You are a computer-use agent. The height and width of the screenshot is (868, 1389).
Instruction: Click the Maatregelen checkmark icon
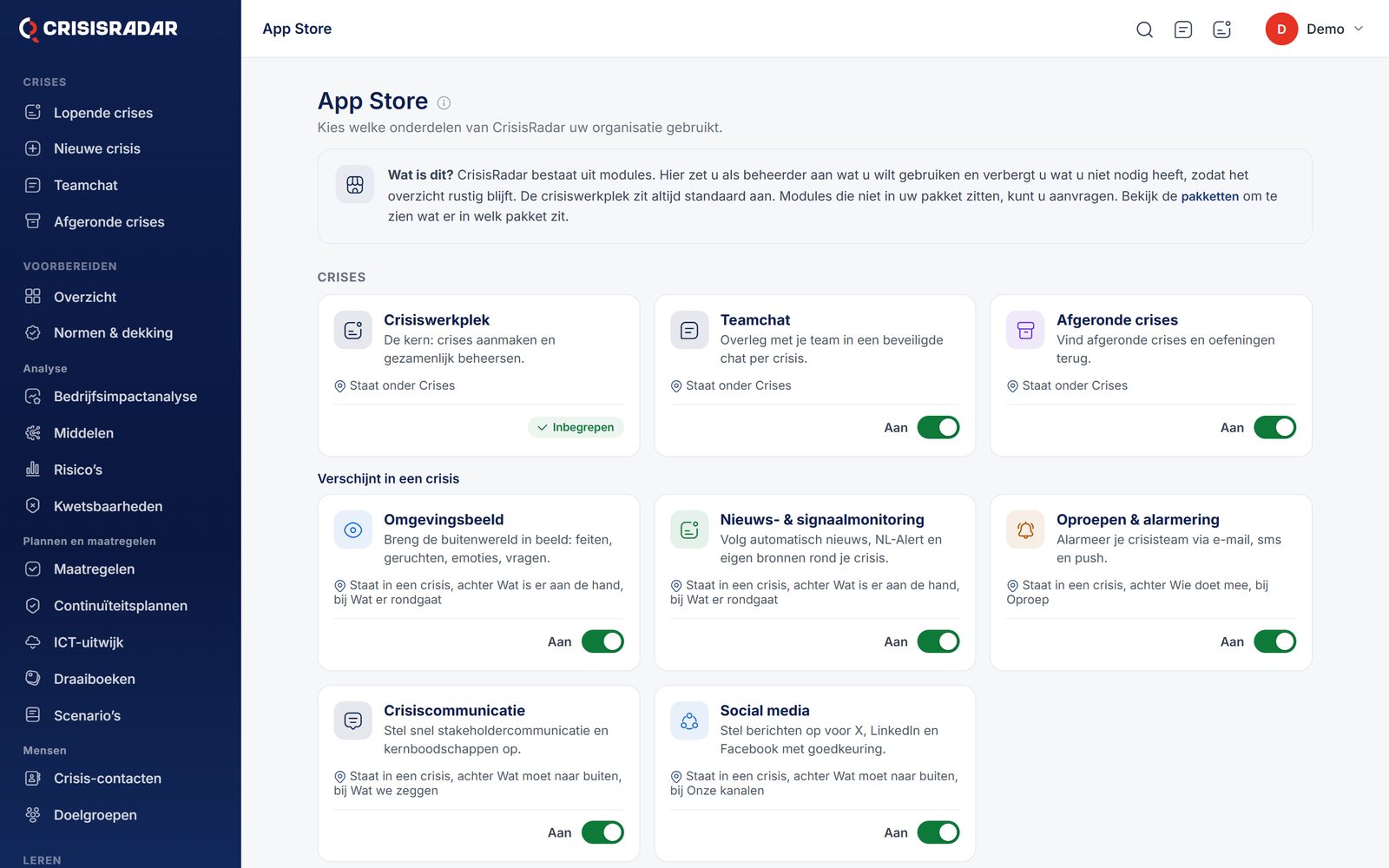click(33, 569)
